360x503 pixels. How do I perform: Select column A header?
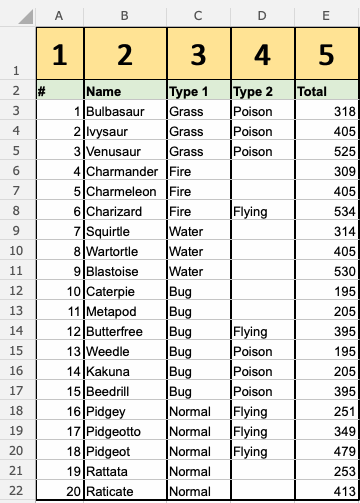pos(59,15)
